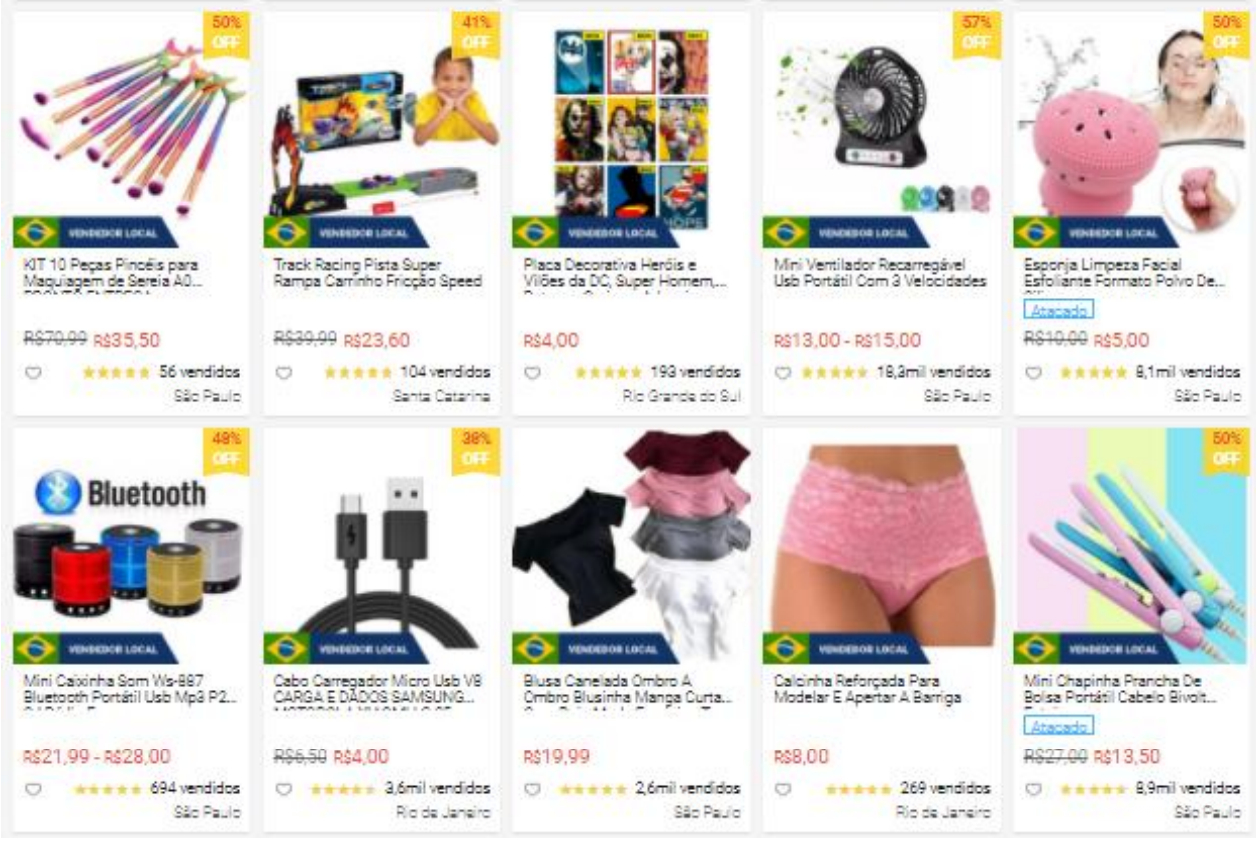Click heart icon on Track Racing Pista item
The image size is (1256, 841).
point(283,373)
